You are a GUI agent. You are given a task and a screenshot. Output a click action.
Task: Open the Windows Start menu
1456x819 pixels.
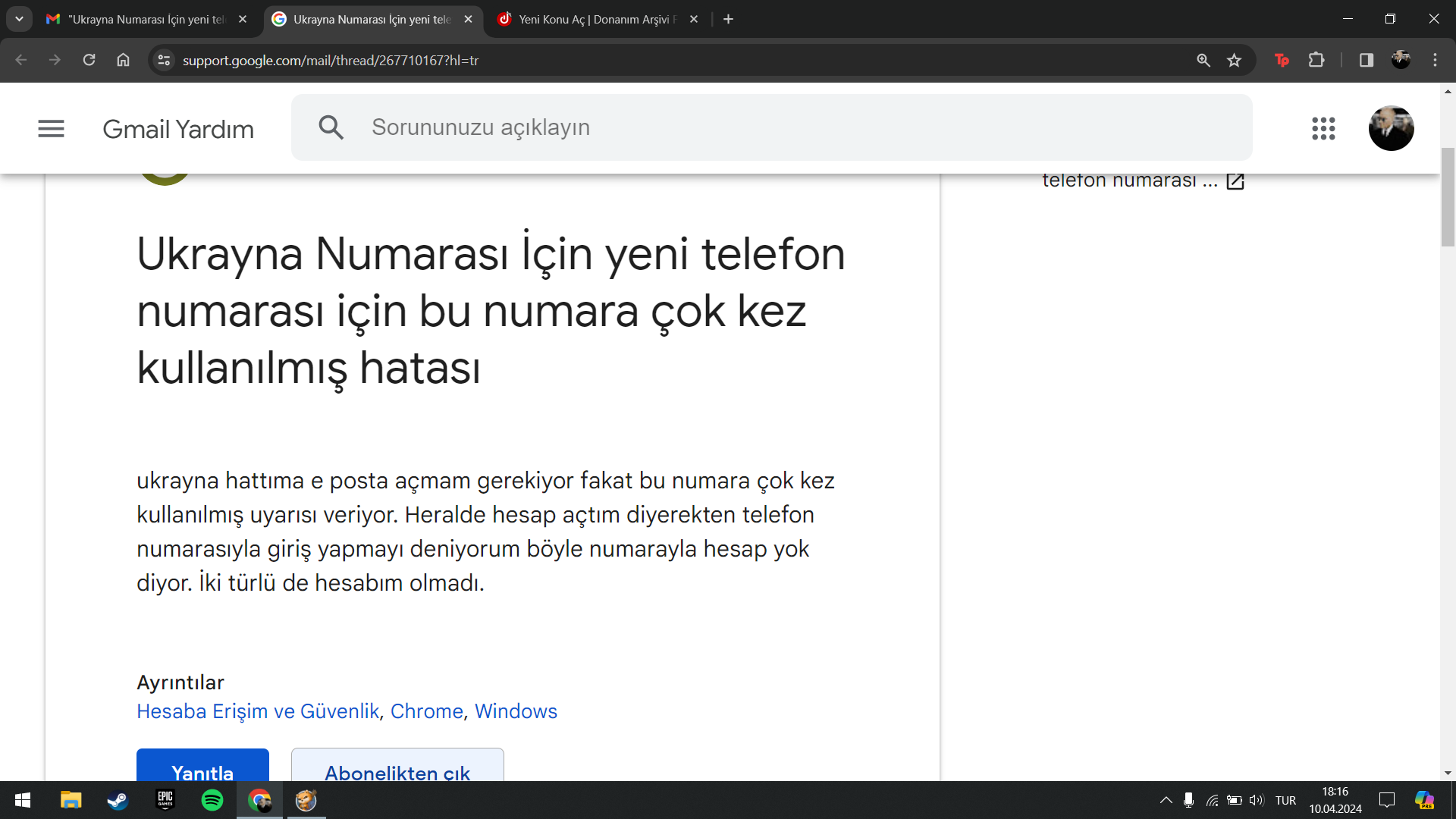[23, 800]
